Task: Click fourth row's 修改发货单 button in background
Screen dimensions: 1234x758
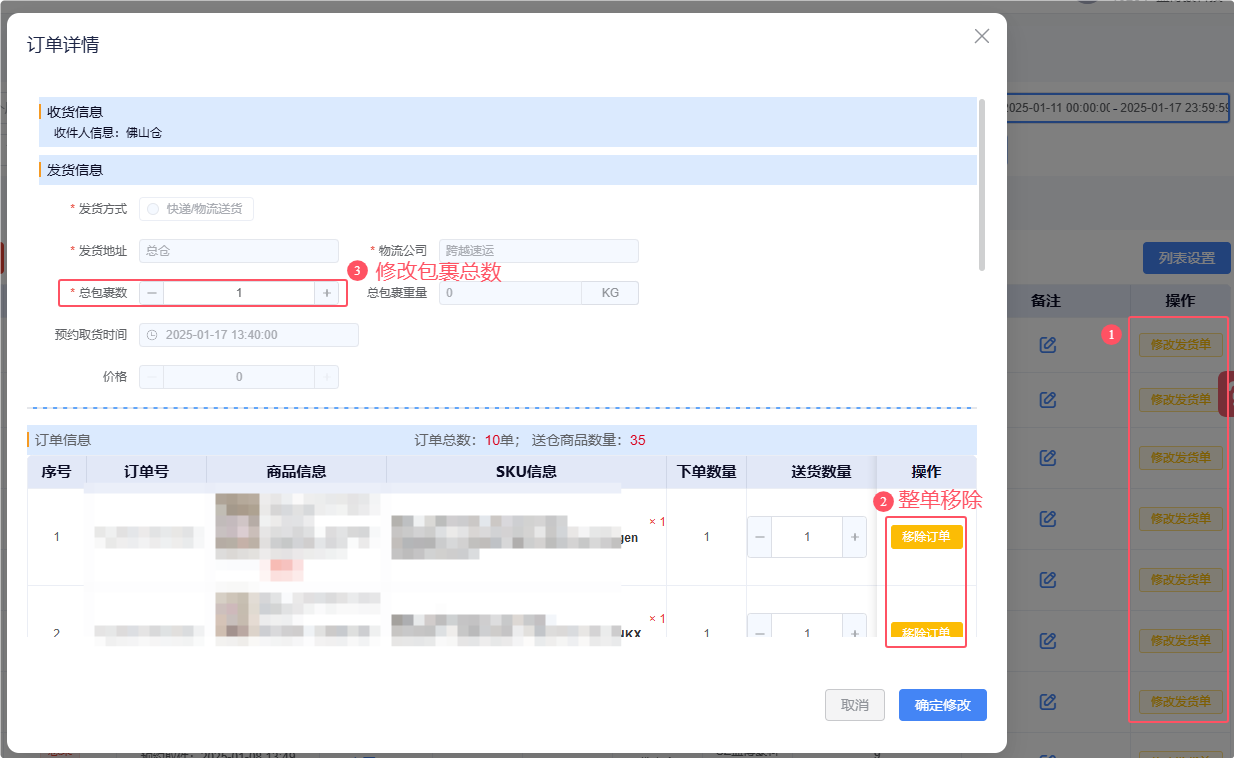Action: tap(1181, 519)
